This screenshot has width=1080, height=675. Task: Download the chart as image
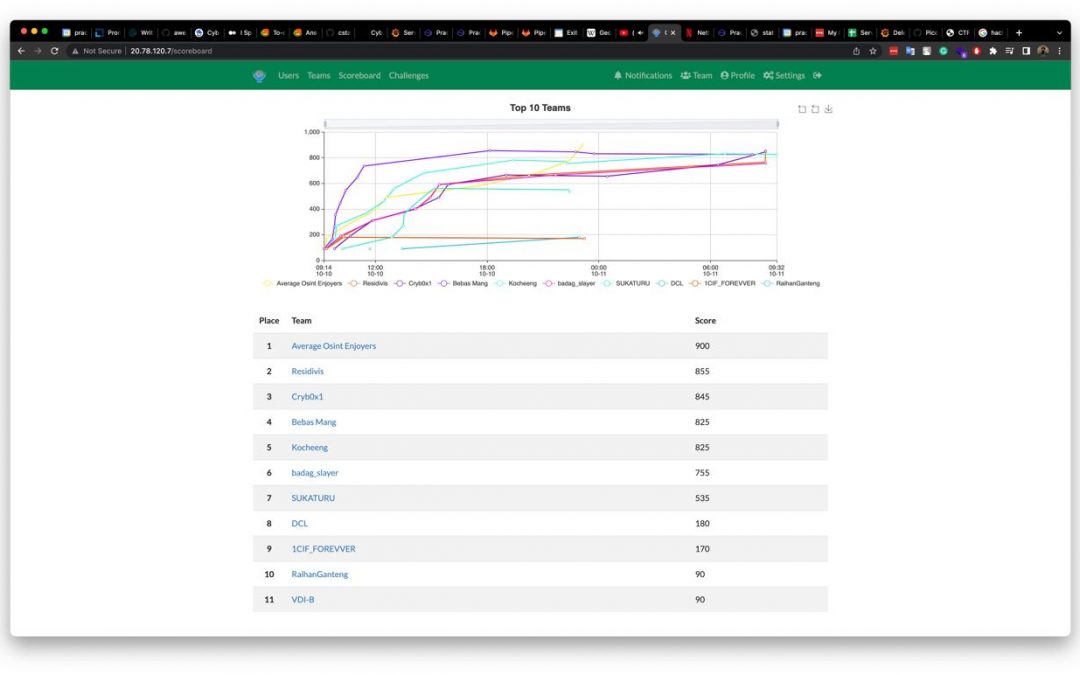tap(828, 109)
